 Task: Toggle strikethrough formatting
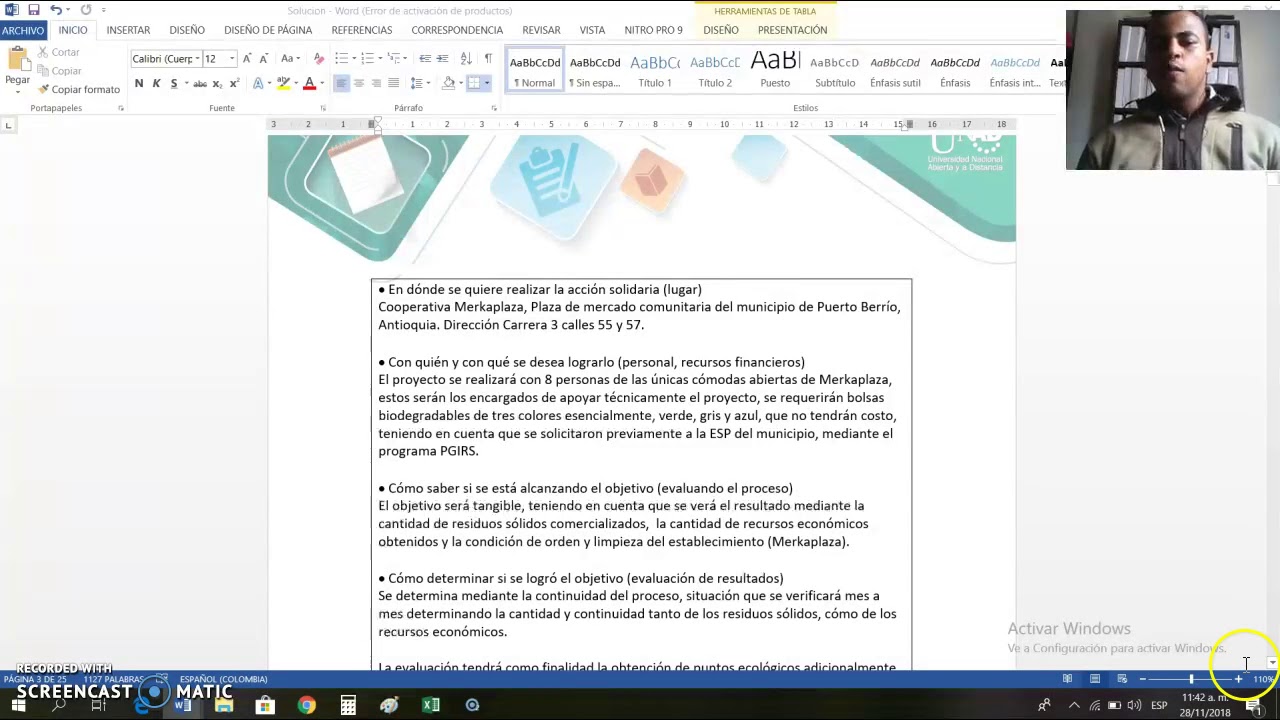[x=200, y=84]
